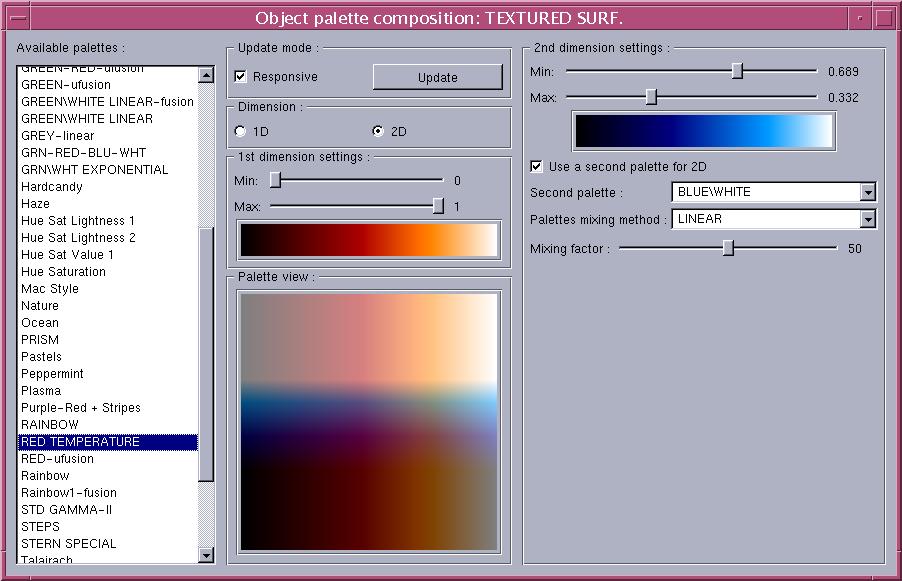Click the blue gradient preview strip

[703, 129]
